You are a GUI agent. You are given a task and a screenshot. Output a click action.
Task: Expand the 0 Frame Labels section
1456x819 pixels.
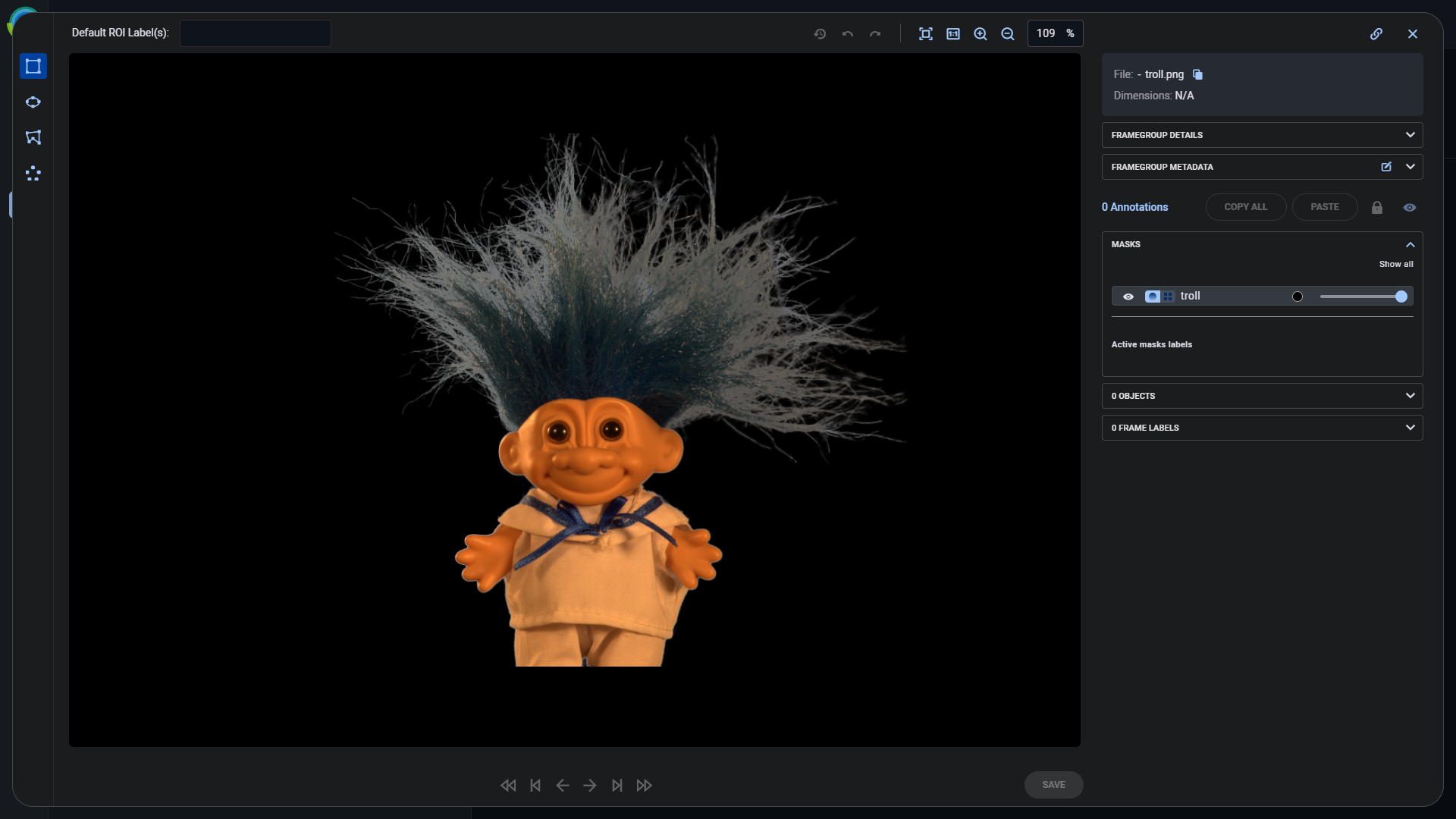[x=1410, y=428]
